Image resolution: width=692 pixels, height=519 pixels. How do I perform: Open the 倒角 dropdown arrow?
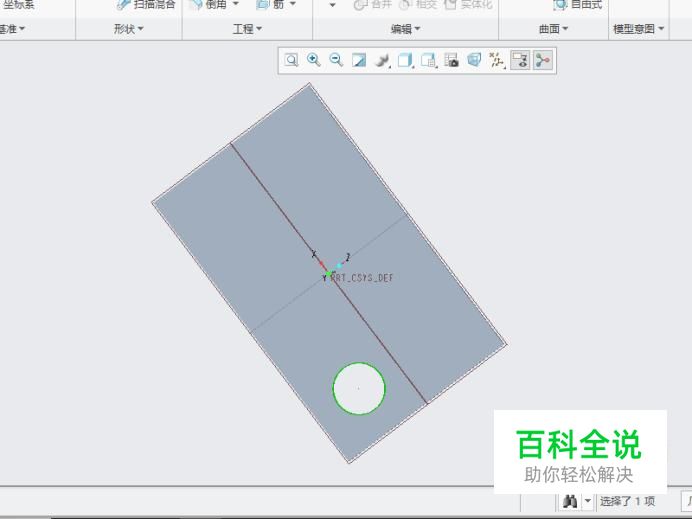(235, 4)
